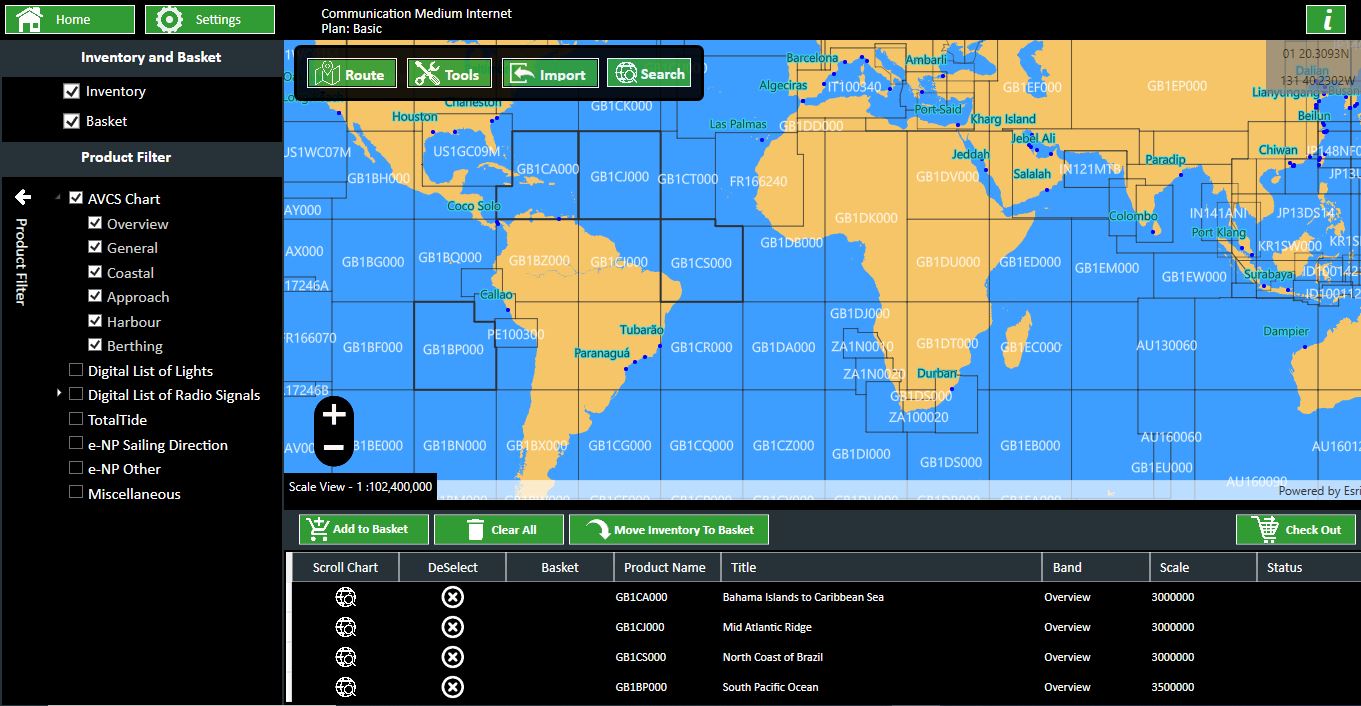Enable the TotalTide product filter
This screenshot has width=1361, height=706.
(x=75, y=419)
